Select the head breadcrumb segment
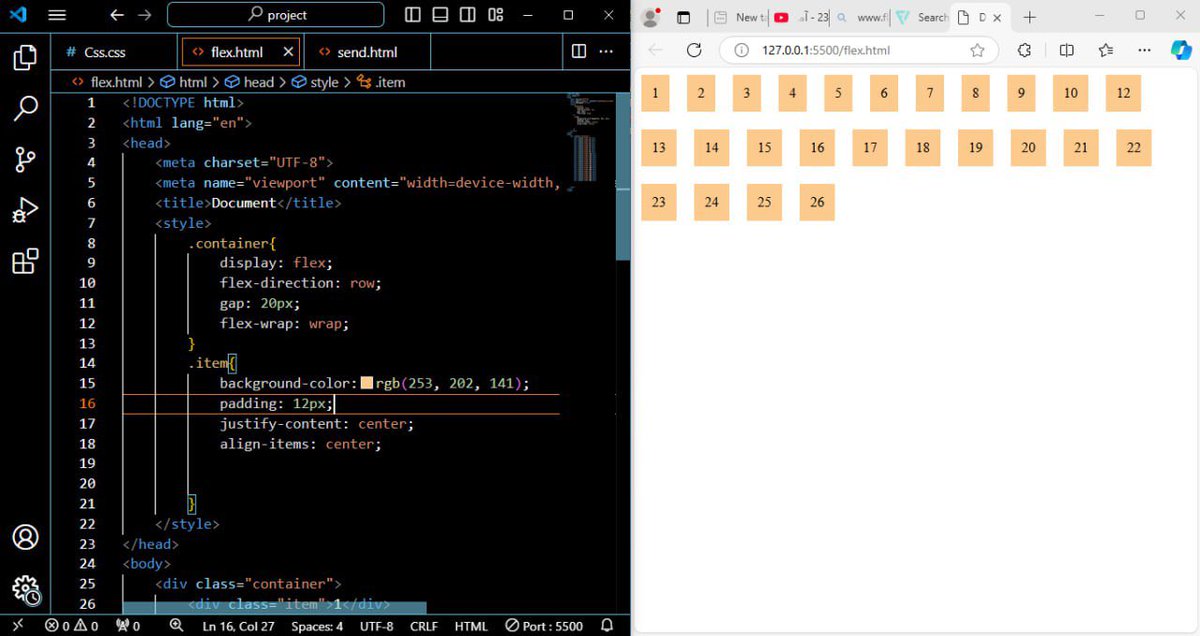Image resolution: width=1200 pixels, height=636 pixels. 249,82
